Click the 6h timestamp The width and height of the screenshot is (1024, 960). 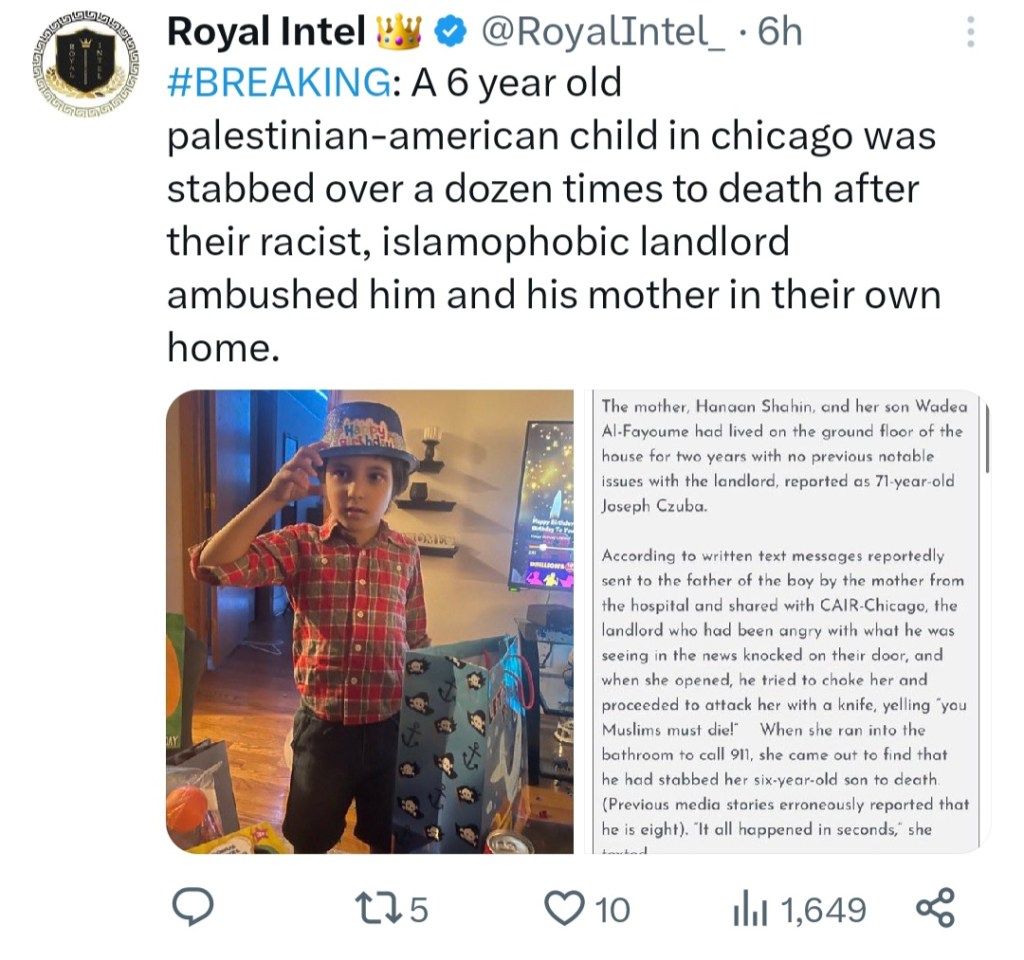coord(780,33)
